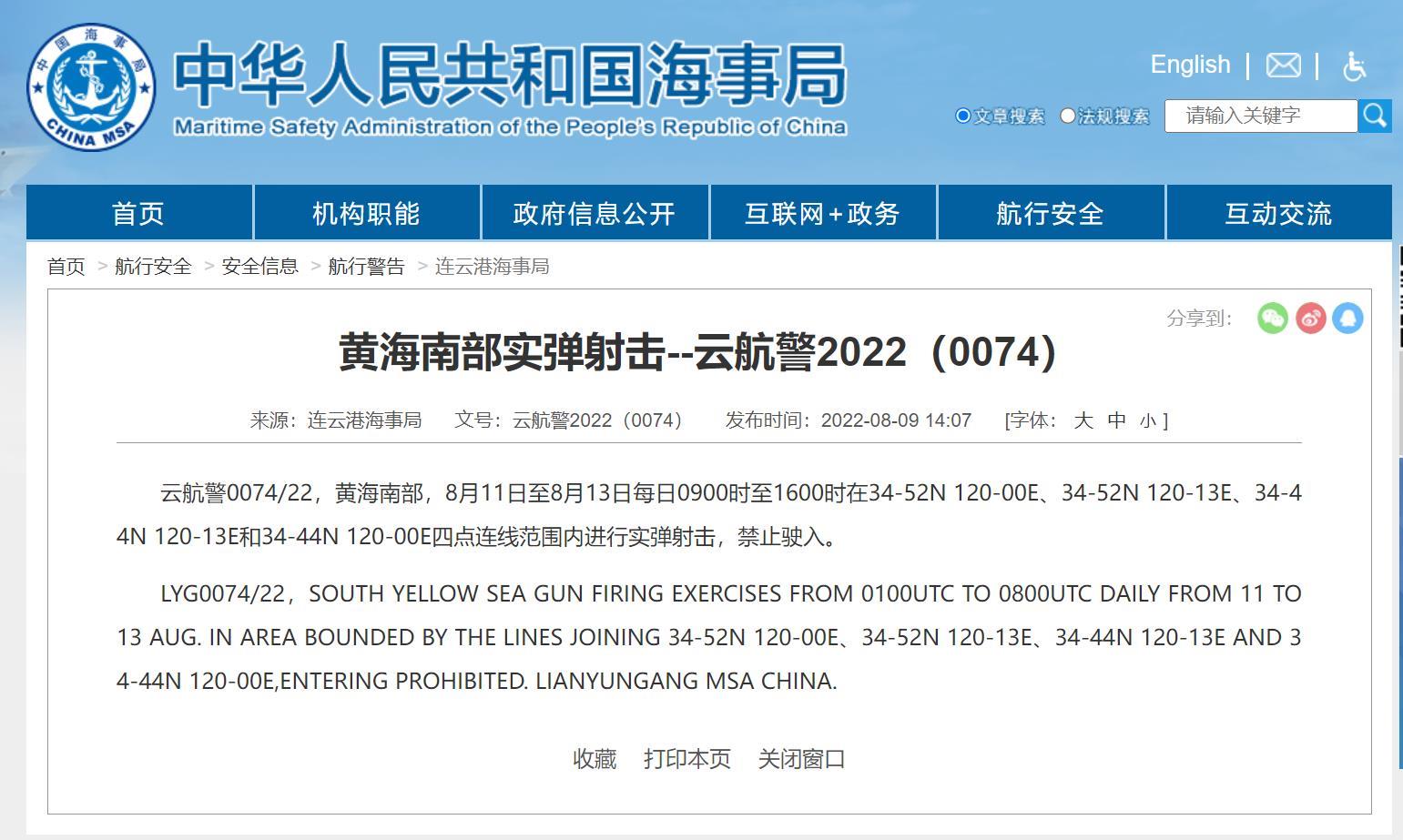Open the email envelope icon

click(x=1283, y=66)
